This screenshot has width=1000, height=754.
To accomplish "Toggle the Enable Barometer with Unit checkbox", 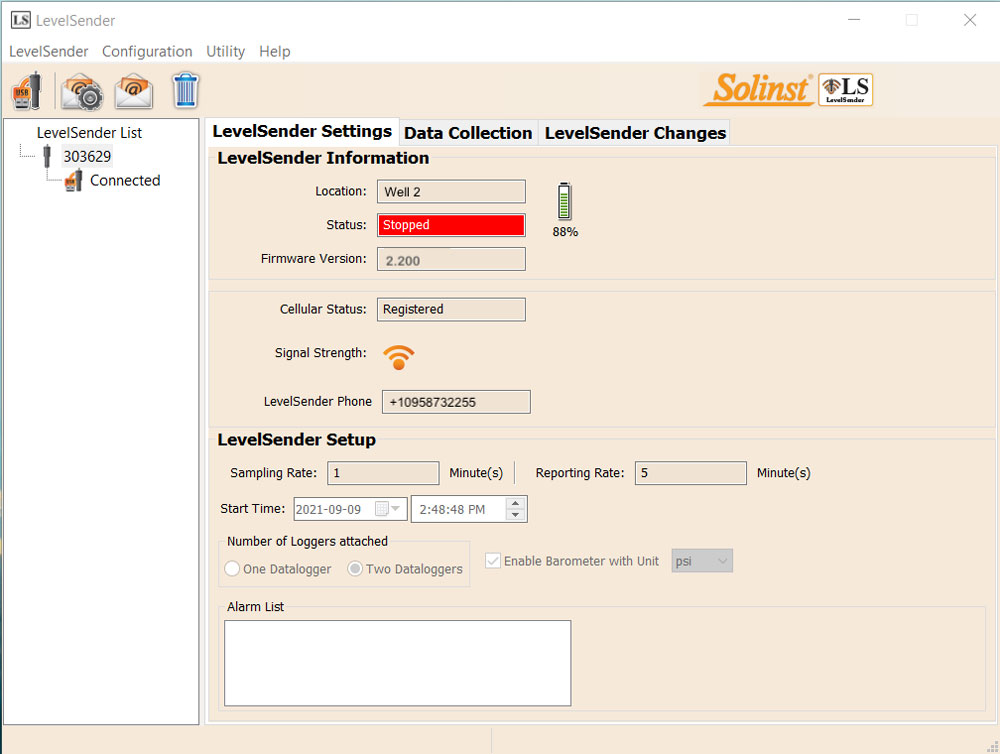I will [x=492, y=560].
